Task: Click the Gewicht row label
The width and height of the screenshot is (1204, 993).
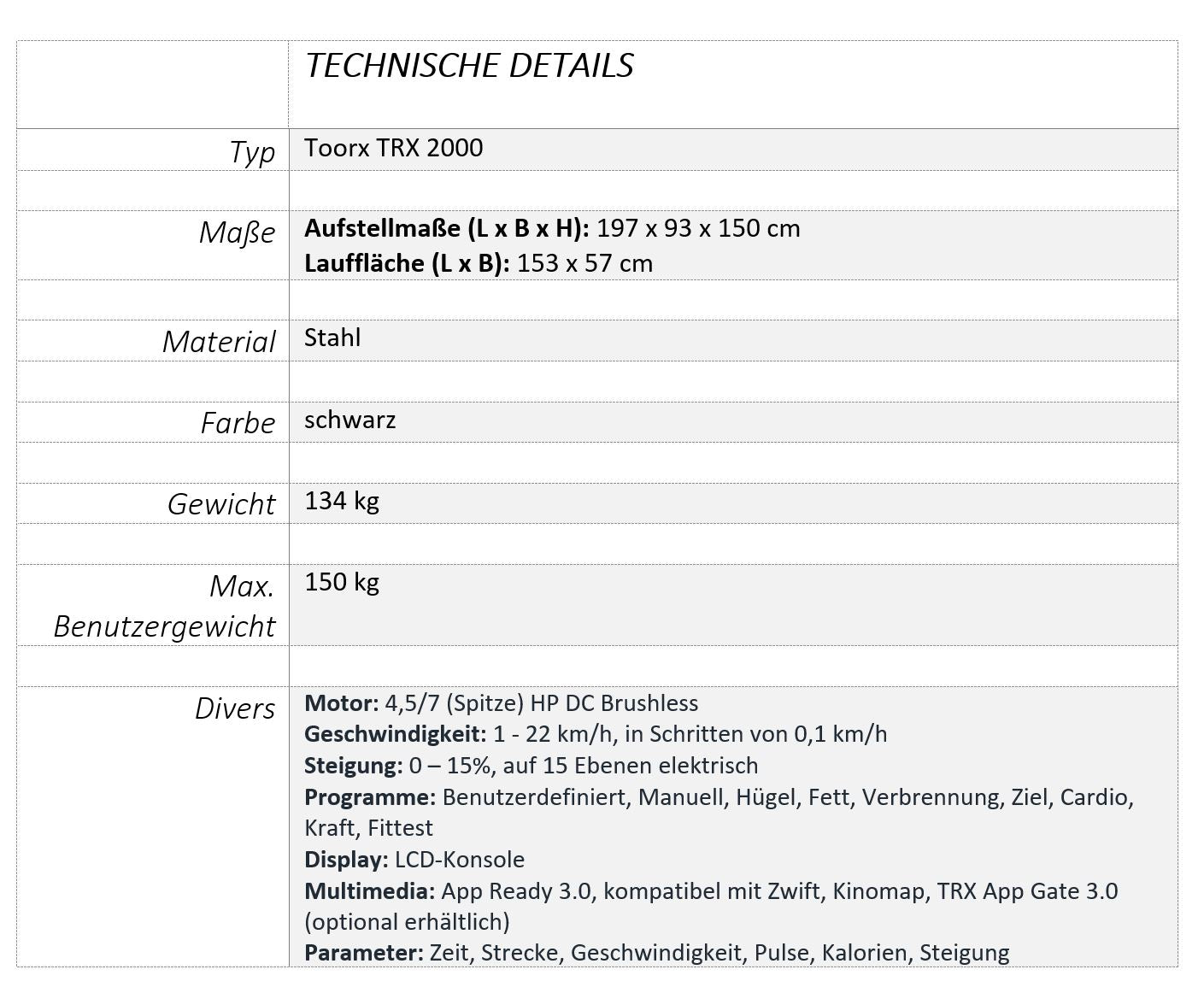Action: [x=221, y=504]
